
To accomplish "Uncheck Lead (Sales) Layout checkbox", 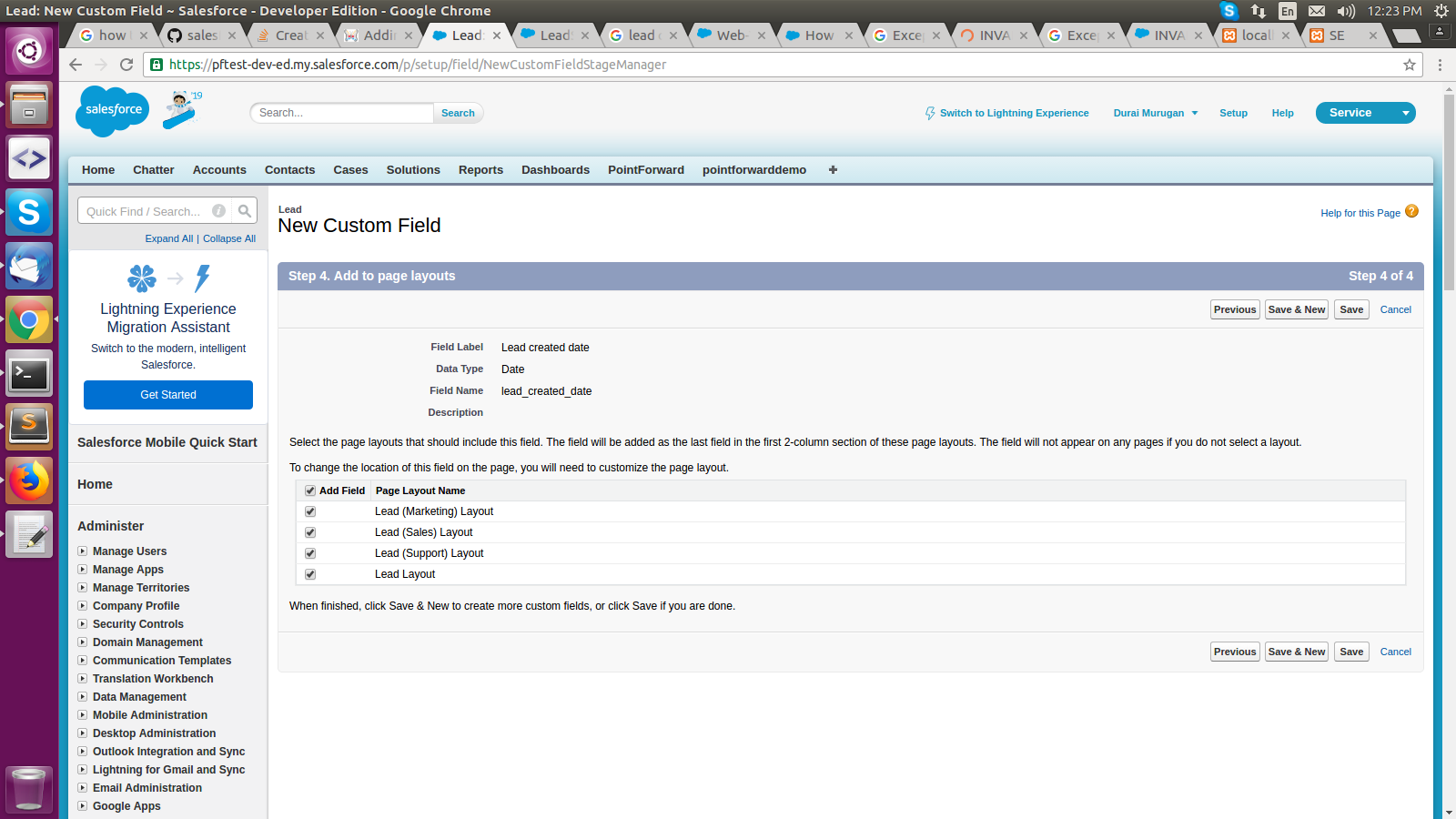I will 310,532.
